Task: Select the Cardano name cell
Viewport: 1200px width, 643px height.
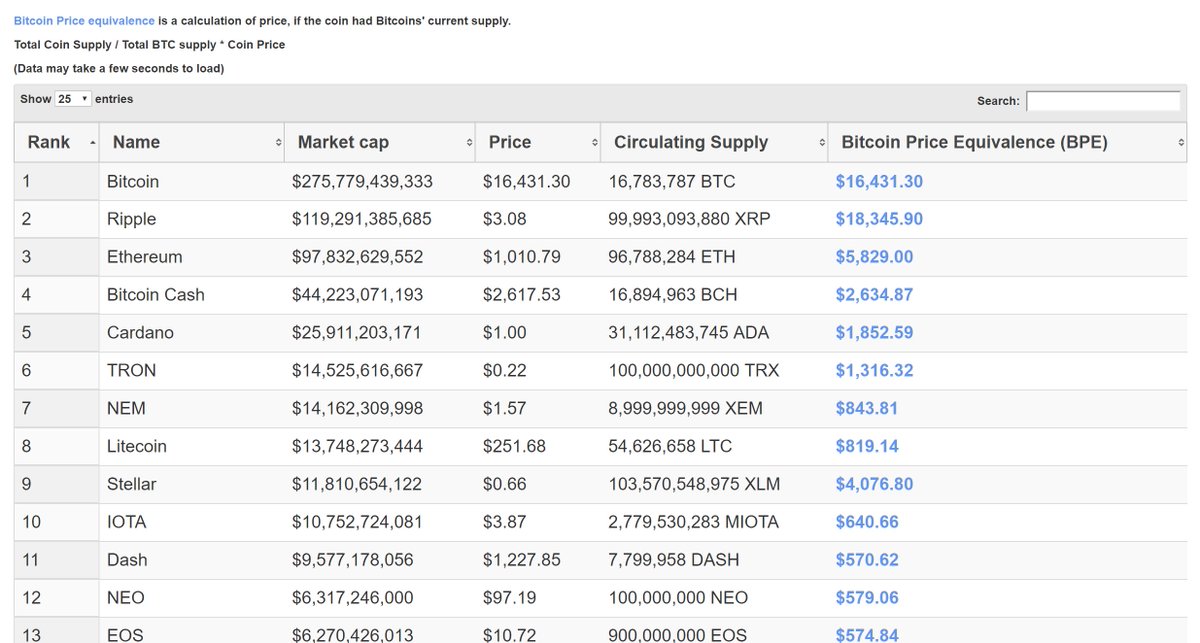Action: pyautogui.click(x=192, y=333)
